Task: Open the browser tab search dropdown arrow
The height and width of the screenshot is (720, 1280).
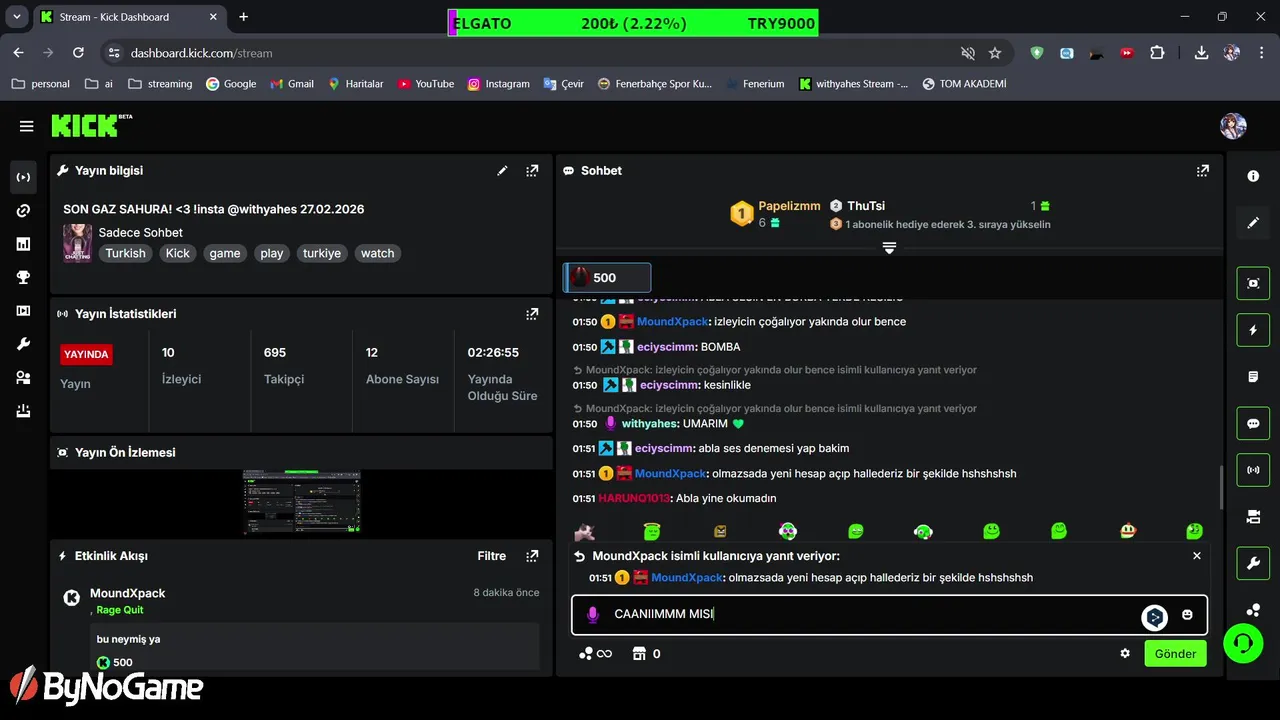Action: pos(17,17)
